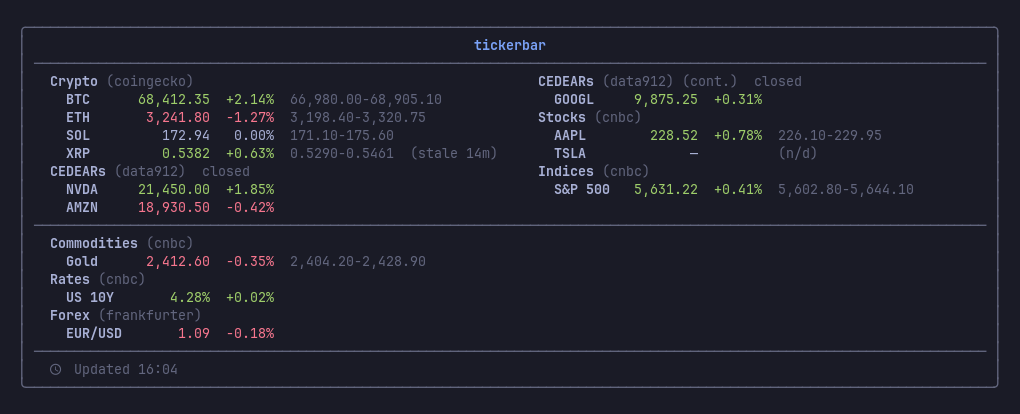Click the (cont.) label
Screen dimensions: 1020x414
(710, 81)
